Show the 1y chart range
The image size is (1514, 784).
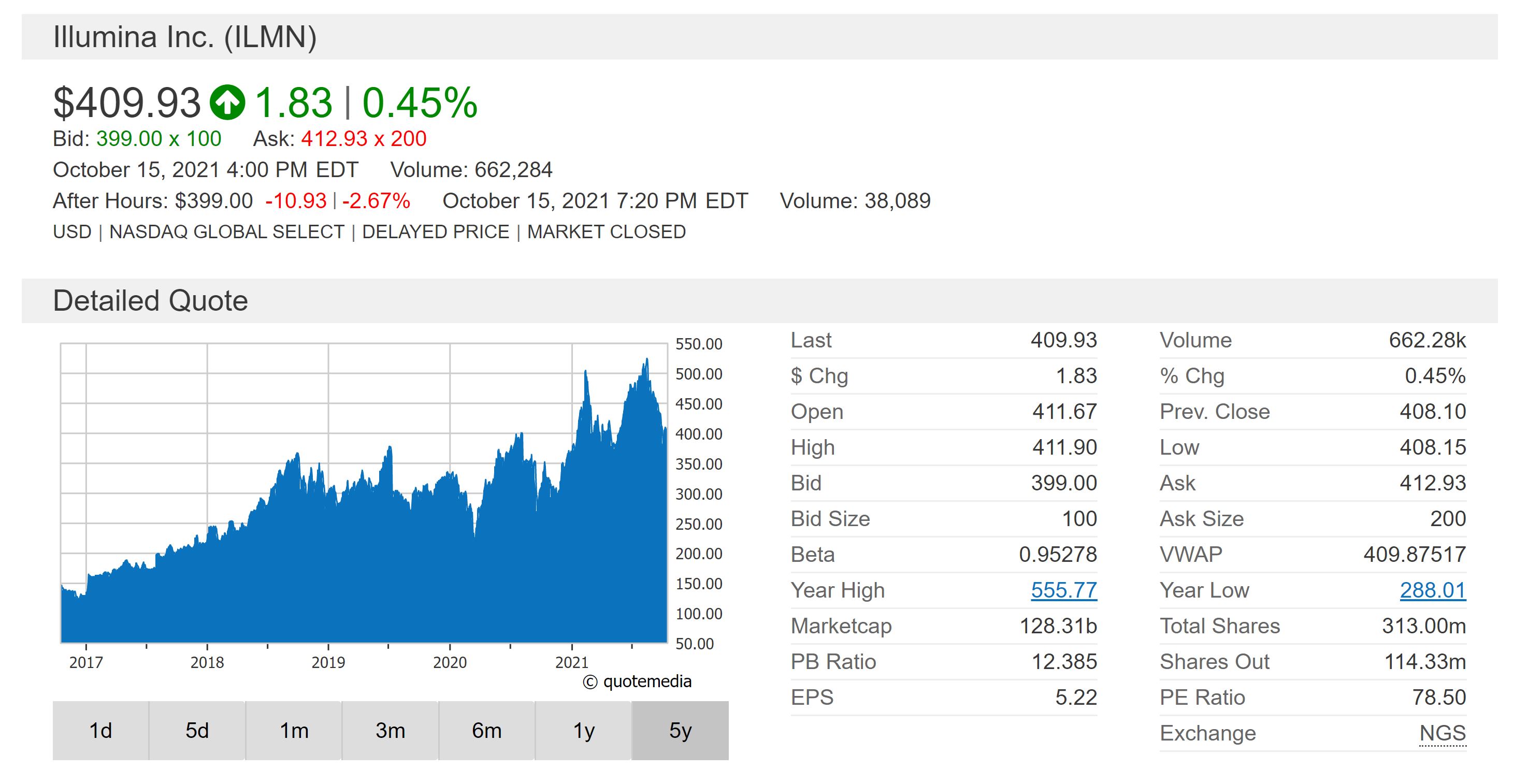[x=583, y=731]
